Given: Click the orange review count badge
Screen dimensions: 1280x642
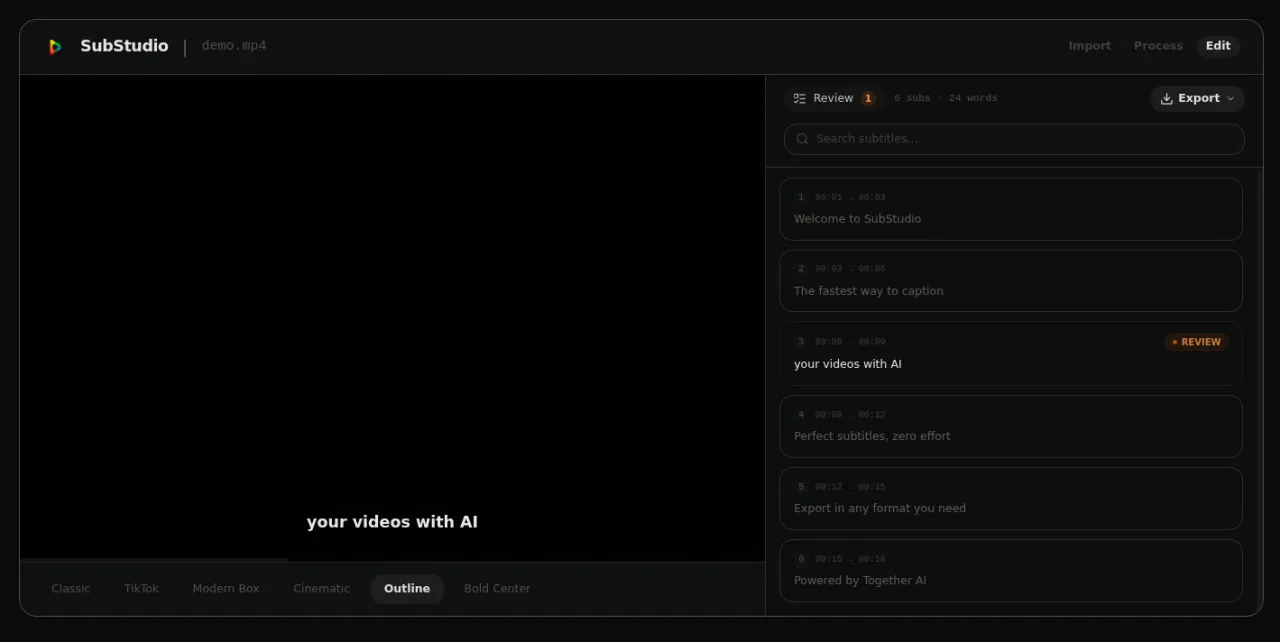Looking at the screenshot, I should coord(868,98).
